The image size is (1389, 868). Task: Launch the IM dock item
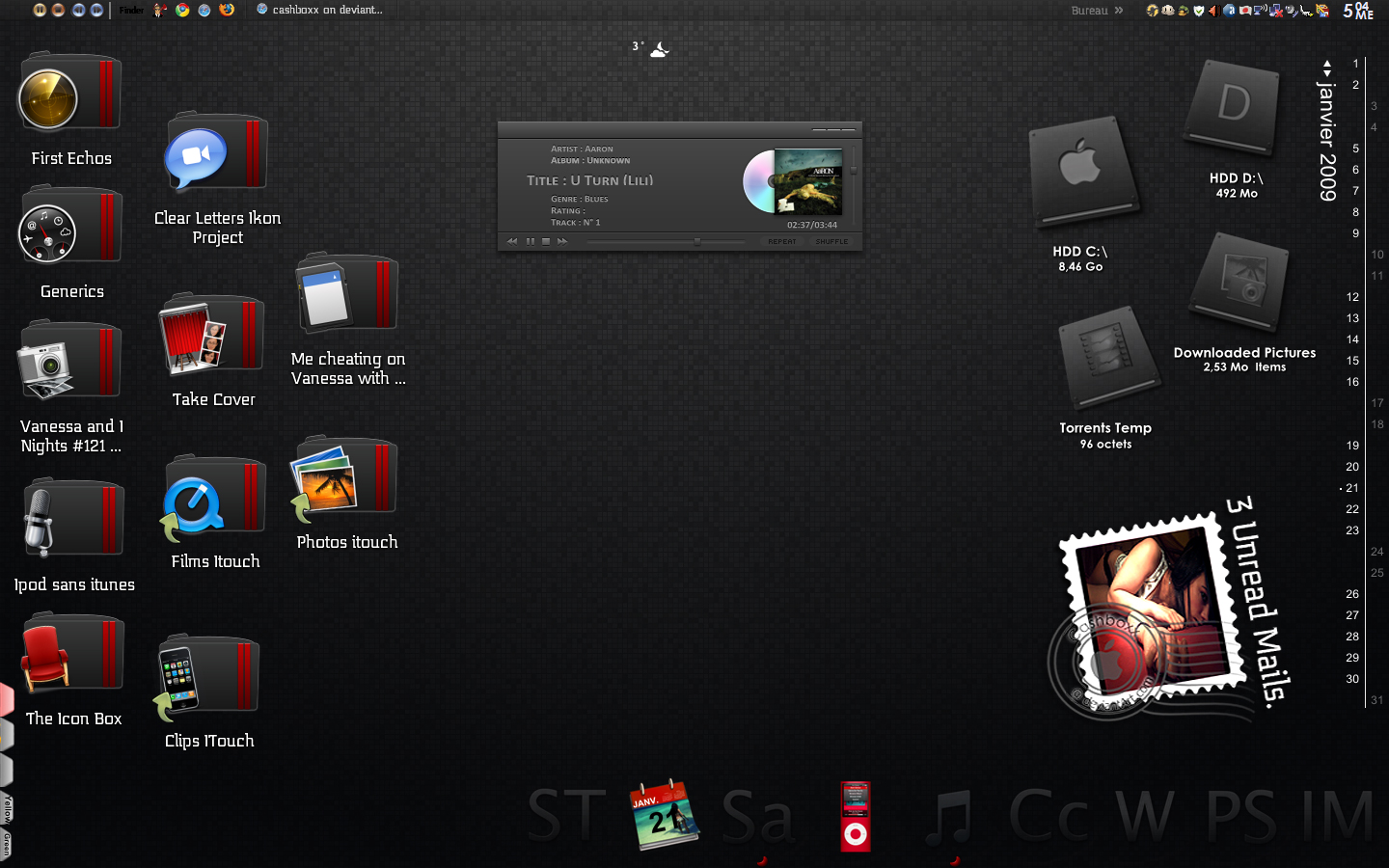[x=1337, y=816]
